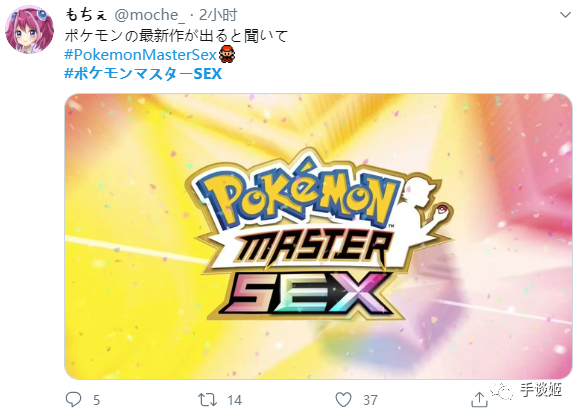Open the share upload arrow icon
Screen dimensions: 580x416
[479, 399]
